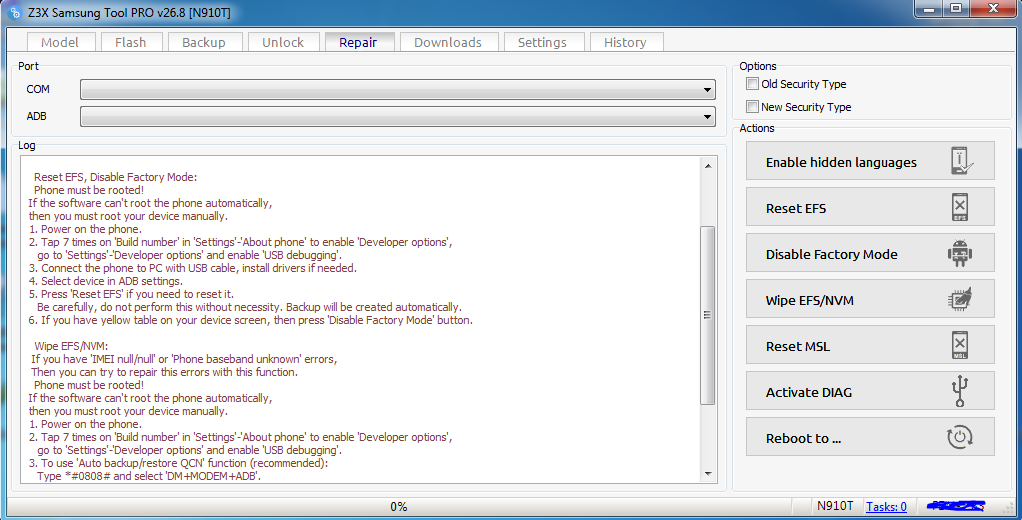Click the Android robot icon on Disable Factory Mode
The height and width of the screenshot is (520, 1022).
959,253
